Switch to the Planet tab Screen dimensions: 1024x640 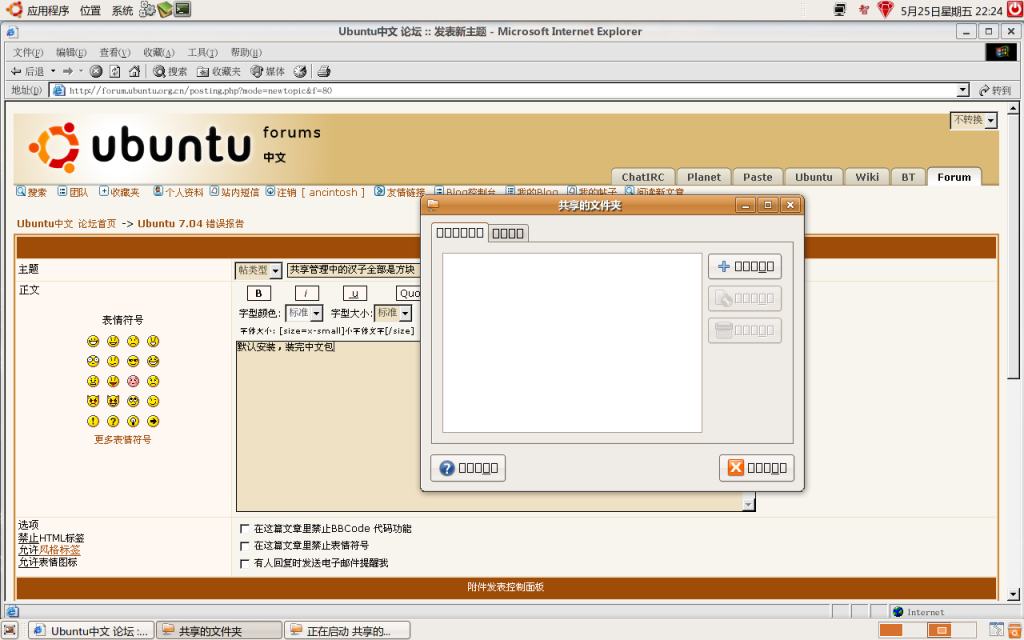703,177
